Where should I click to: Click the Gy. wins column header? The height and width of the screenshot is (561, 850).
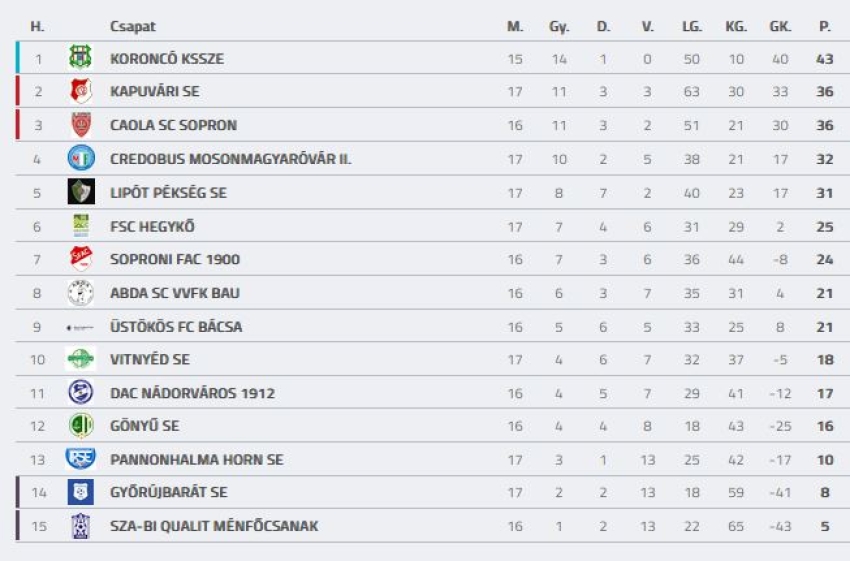(558, 27)
